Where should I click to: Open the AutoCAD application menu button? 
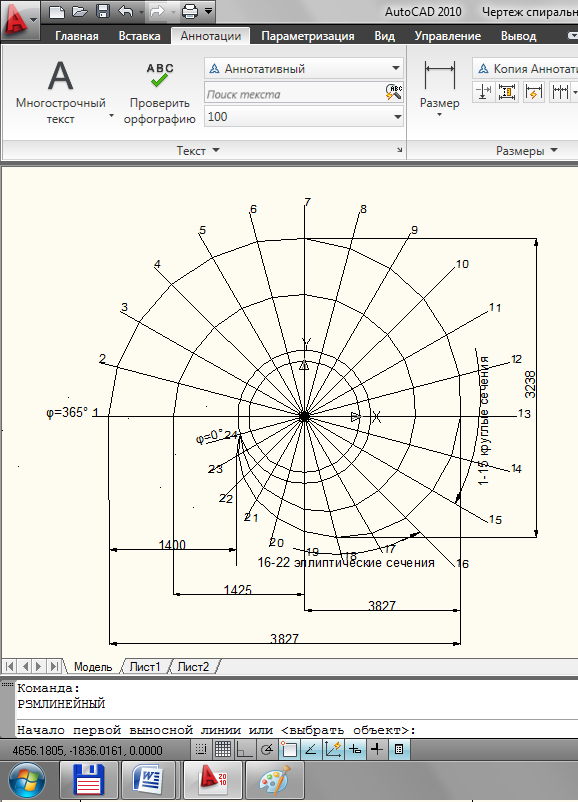(x=19, y=19)
